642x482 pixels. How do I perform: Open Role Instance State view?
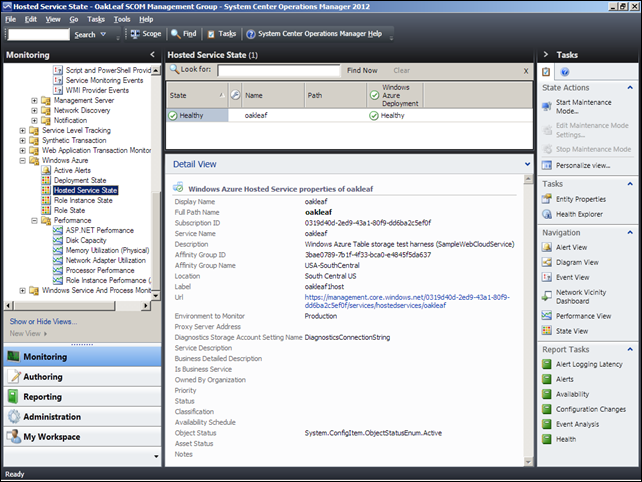(x=83, y=200)
